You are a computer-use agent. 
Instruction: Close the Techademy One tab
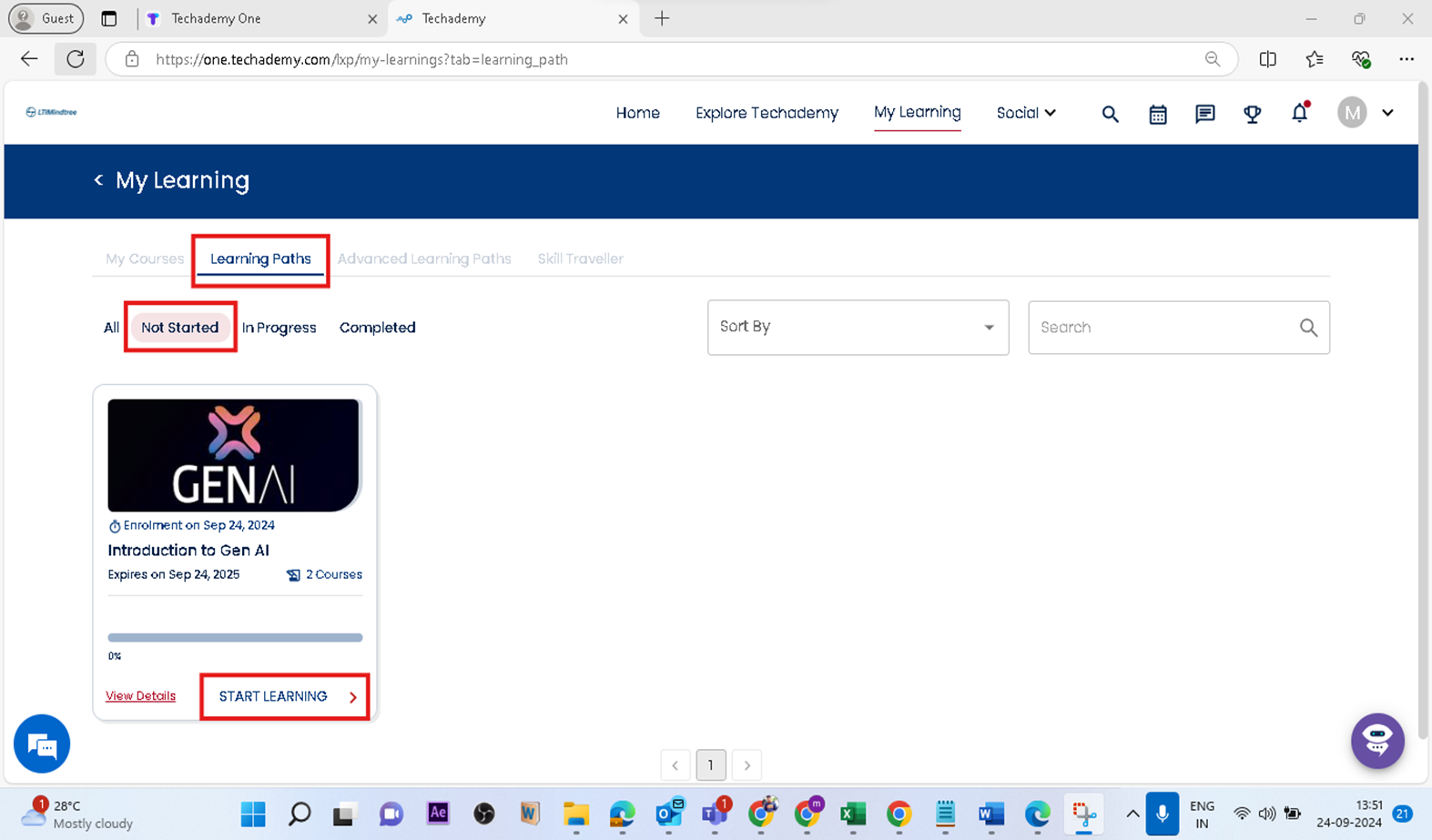(372, 19)
